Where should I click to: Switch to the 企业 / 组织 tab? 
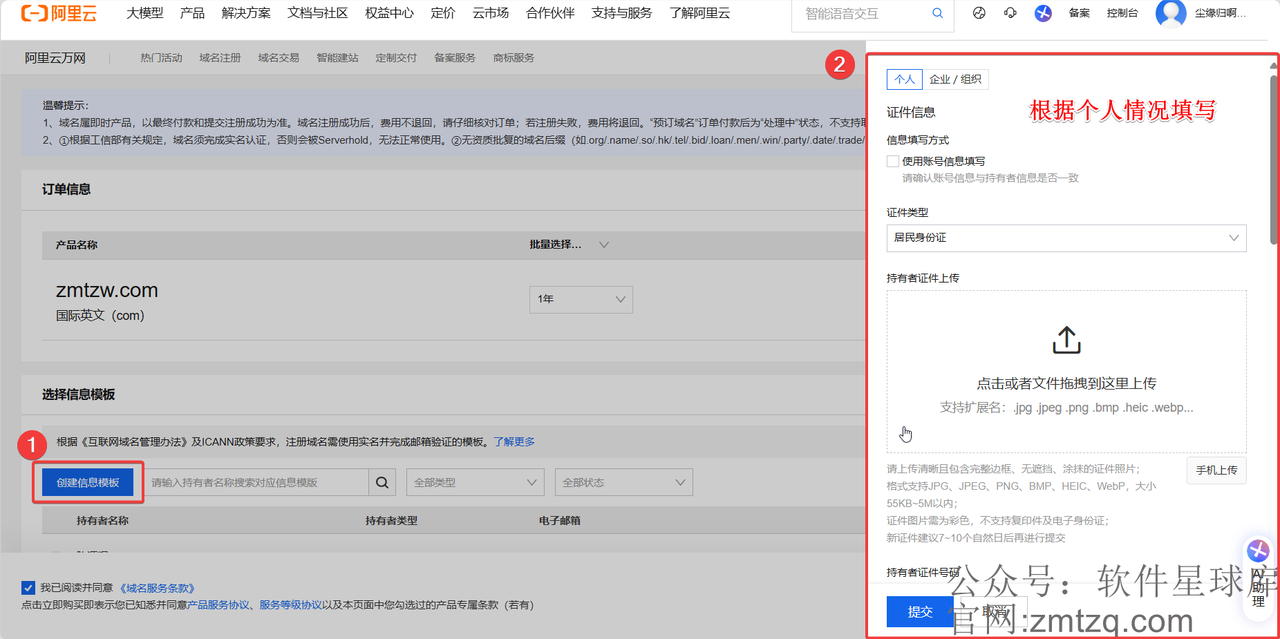955,79
